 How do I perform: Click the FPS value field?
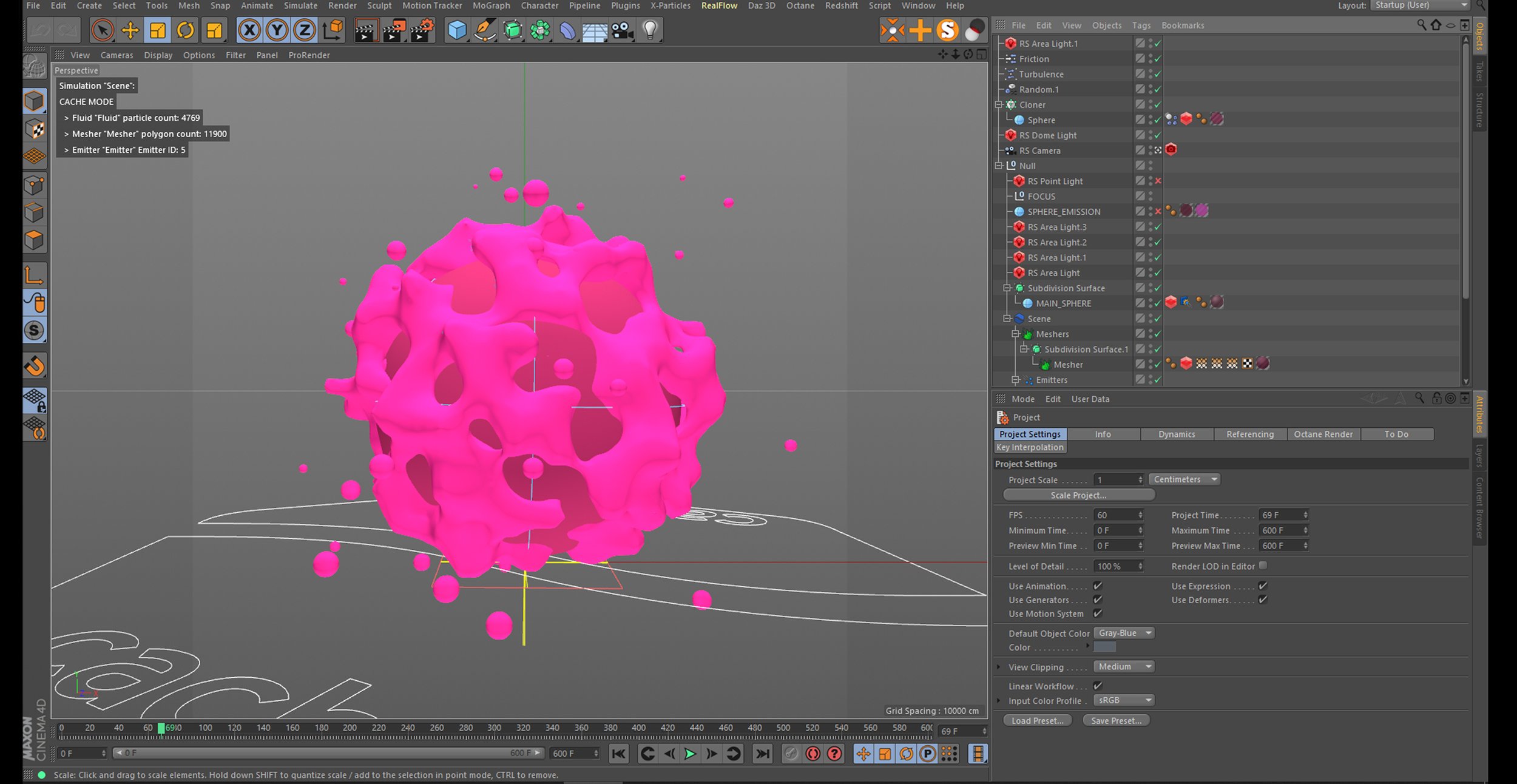(1119, 515)
